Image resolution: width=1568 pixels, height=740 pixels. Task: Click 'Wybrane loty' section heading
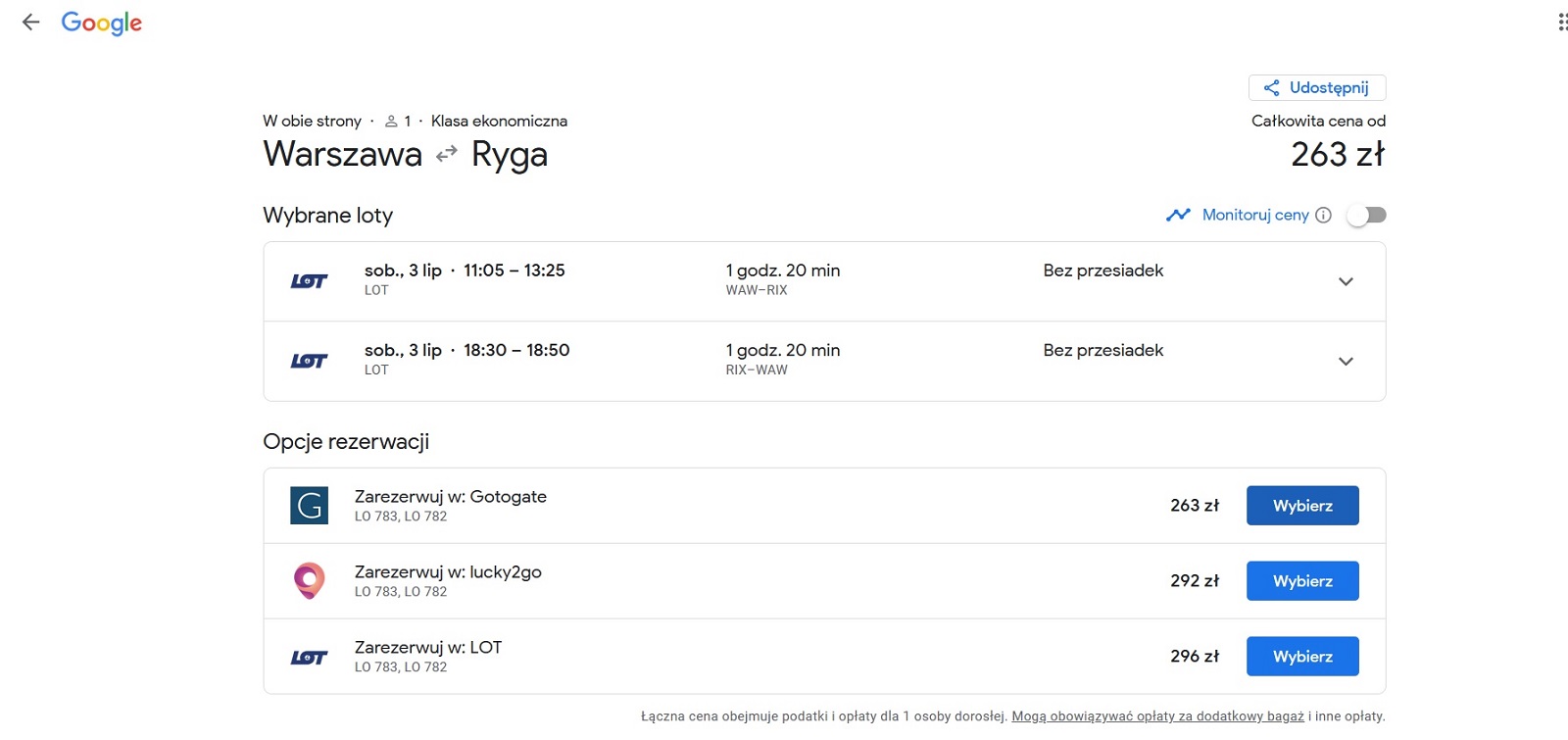328,216
